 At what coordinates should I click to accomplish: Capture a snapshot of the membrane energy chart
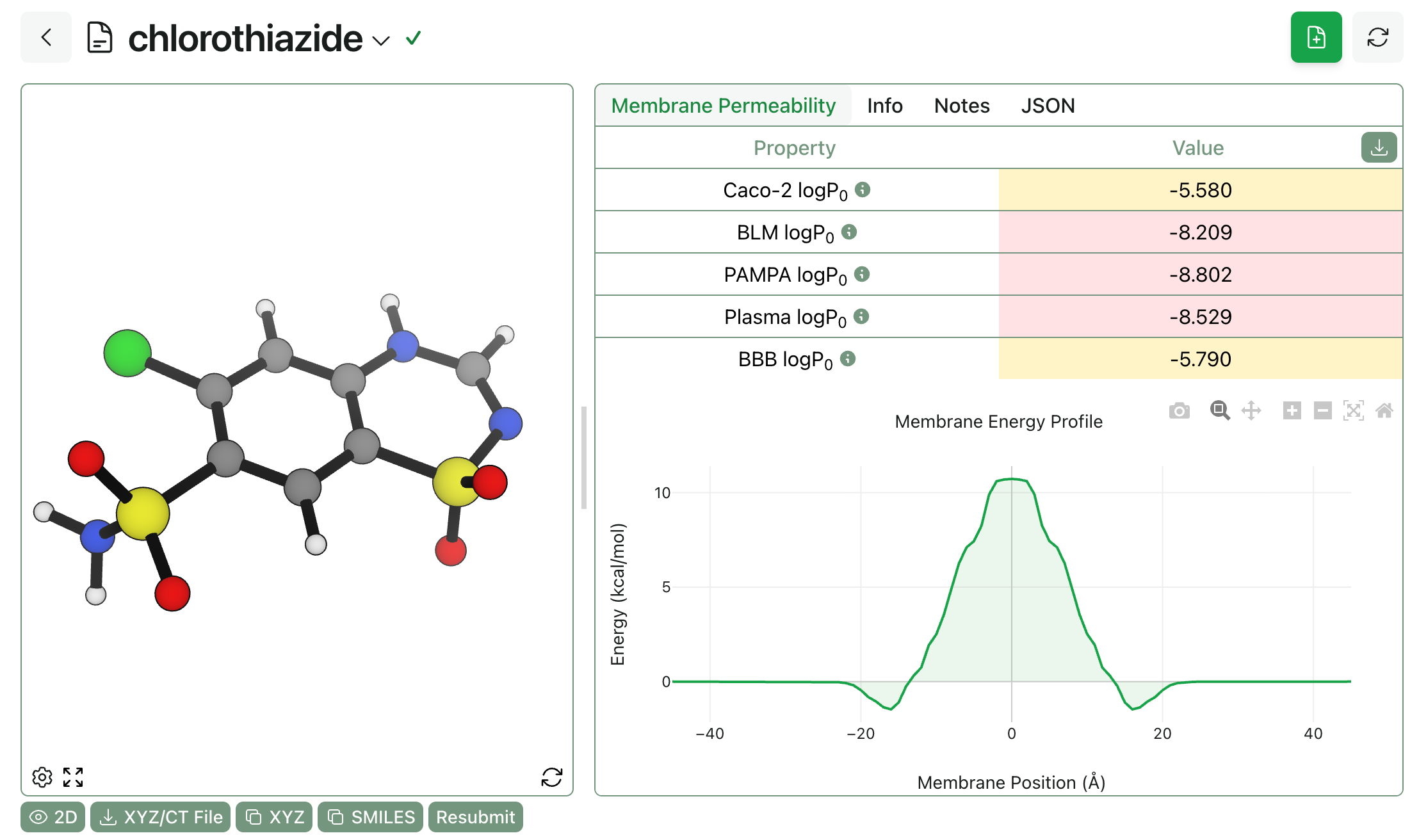pos(1179,410)
